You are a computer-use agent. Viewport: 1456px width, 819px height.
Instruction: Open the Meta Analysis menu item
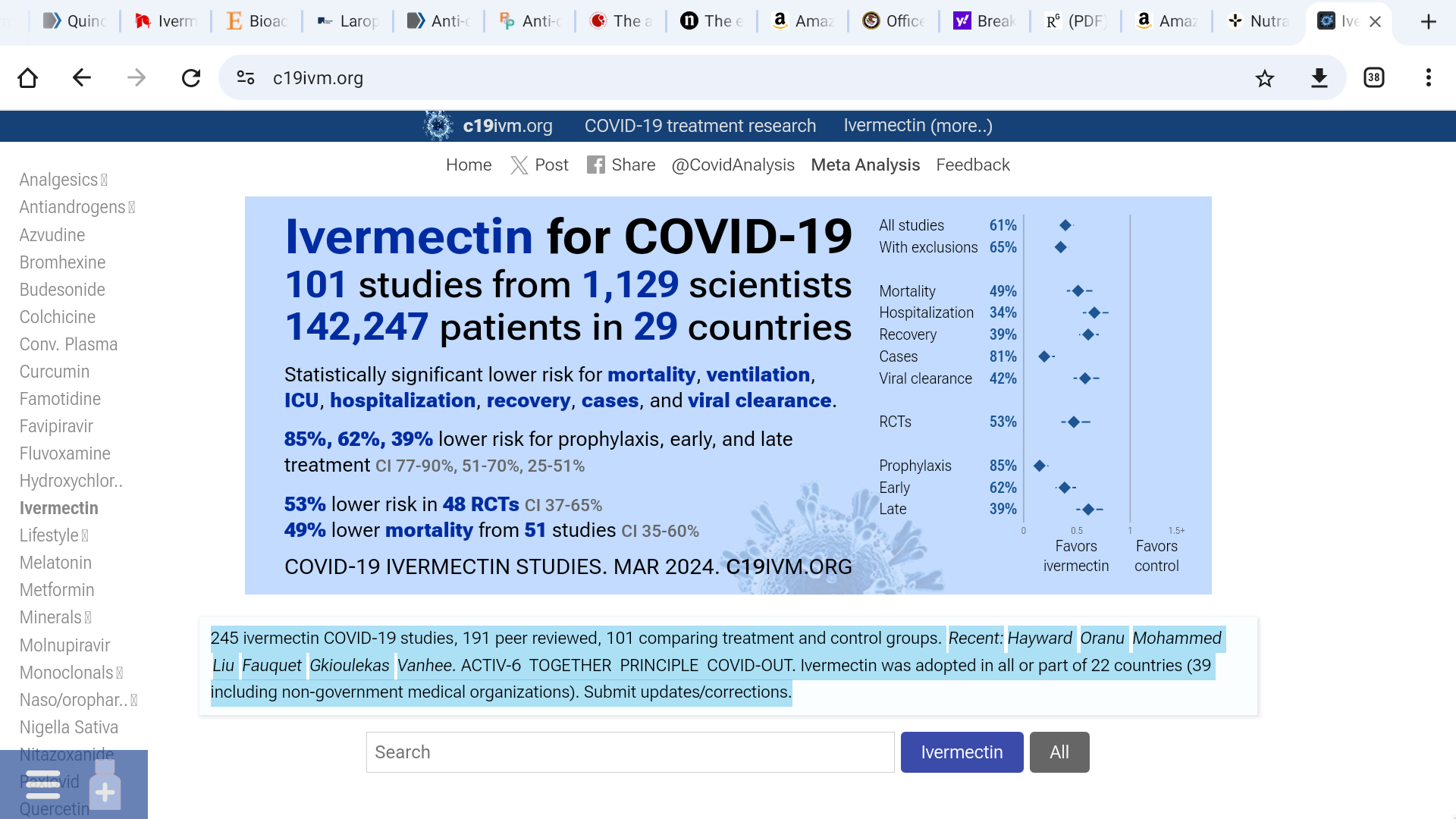865,165
